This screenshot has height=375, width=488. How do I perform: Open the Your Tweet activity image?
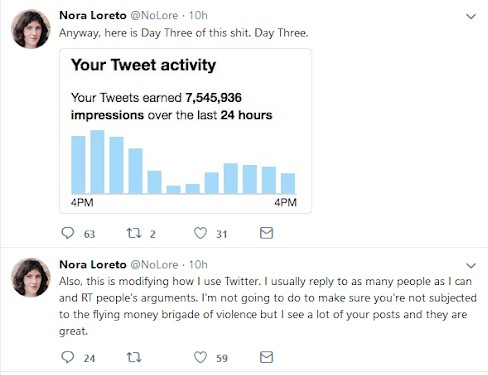(185, 131)
